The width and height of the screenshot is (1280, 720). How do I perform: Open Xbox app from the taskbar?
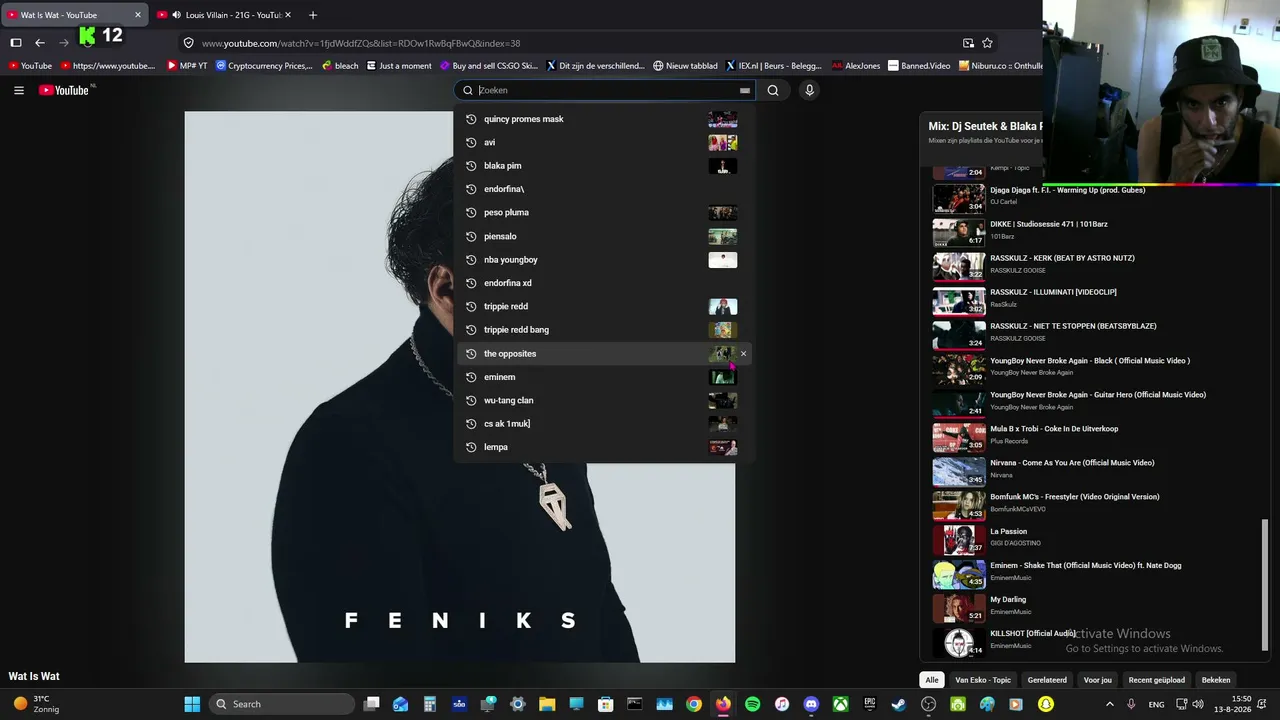(x=840, y=704)
